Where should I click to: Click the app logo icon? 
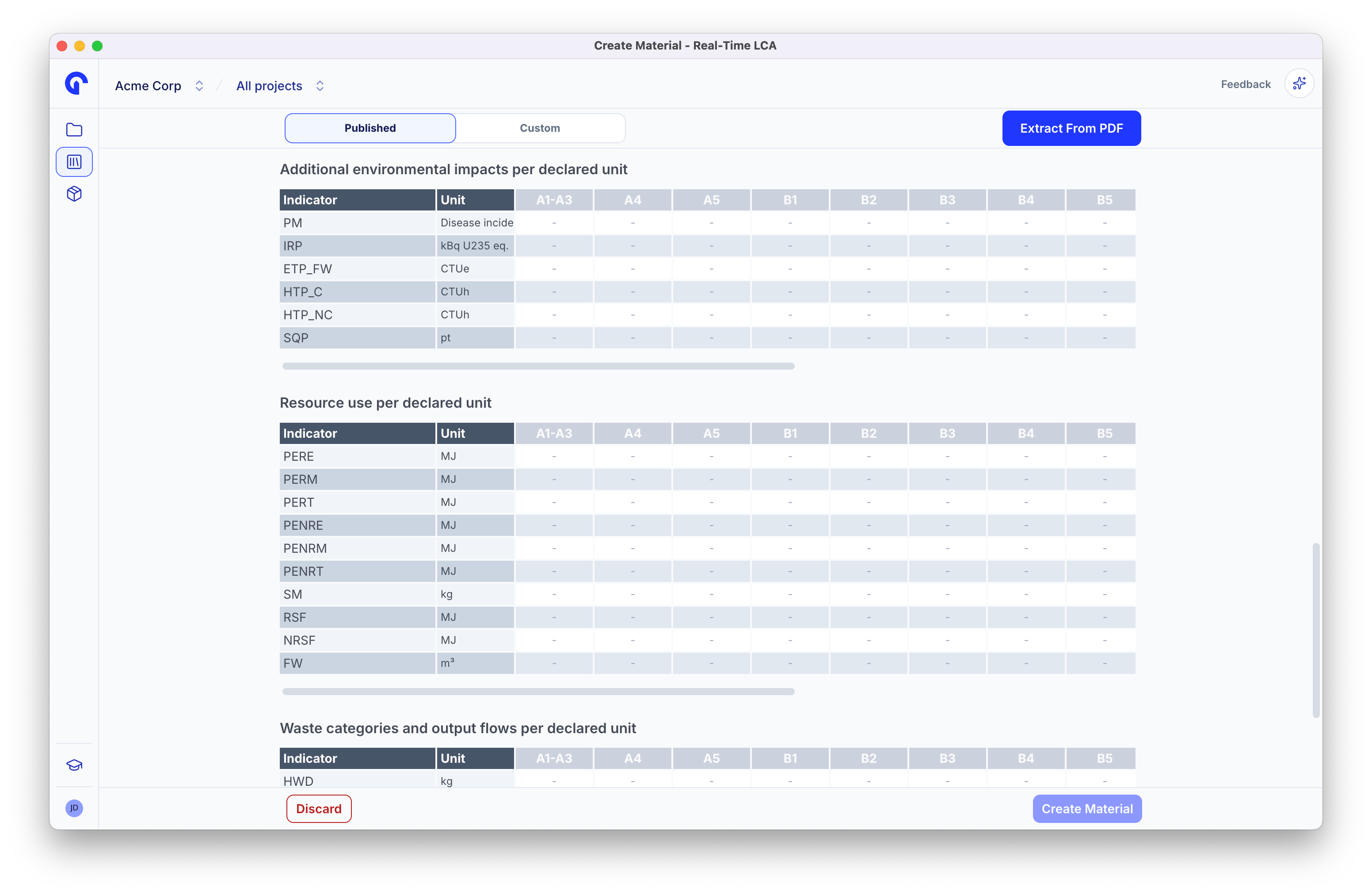tap(76, 84)
